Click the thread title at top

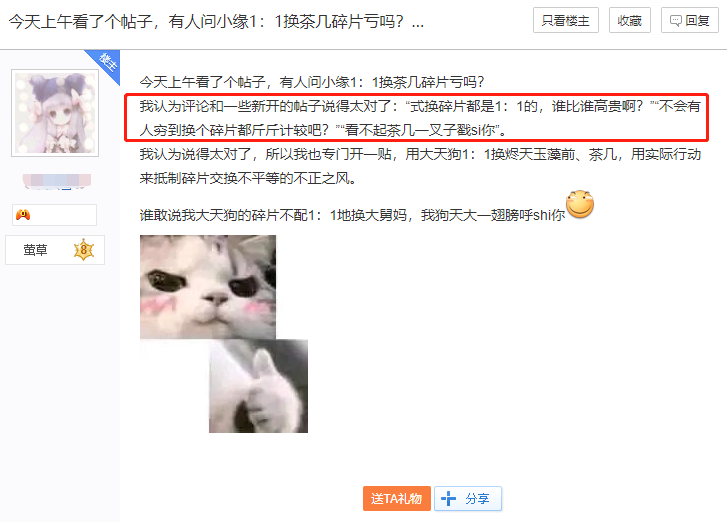pos(216,21)
